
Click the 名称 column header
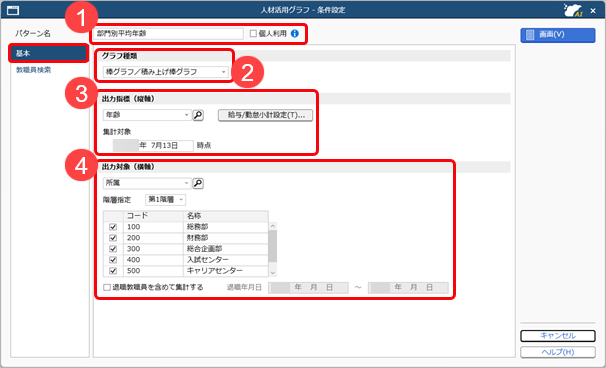tap(226, 216)
